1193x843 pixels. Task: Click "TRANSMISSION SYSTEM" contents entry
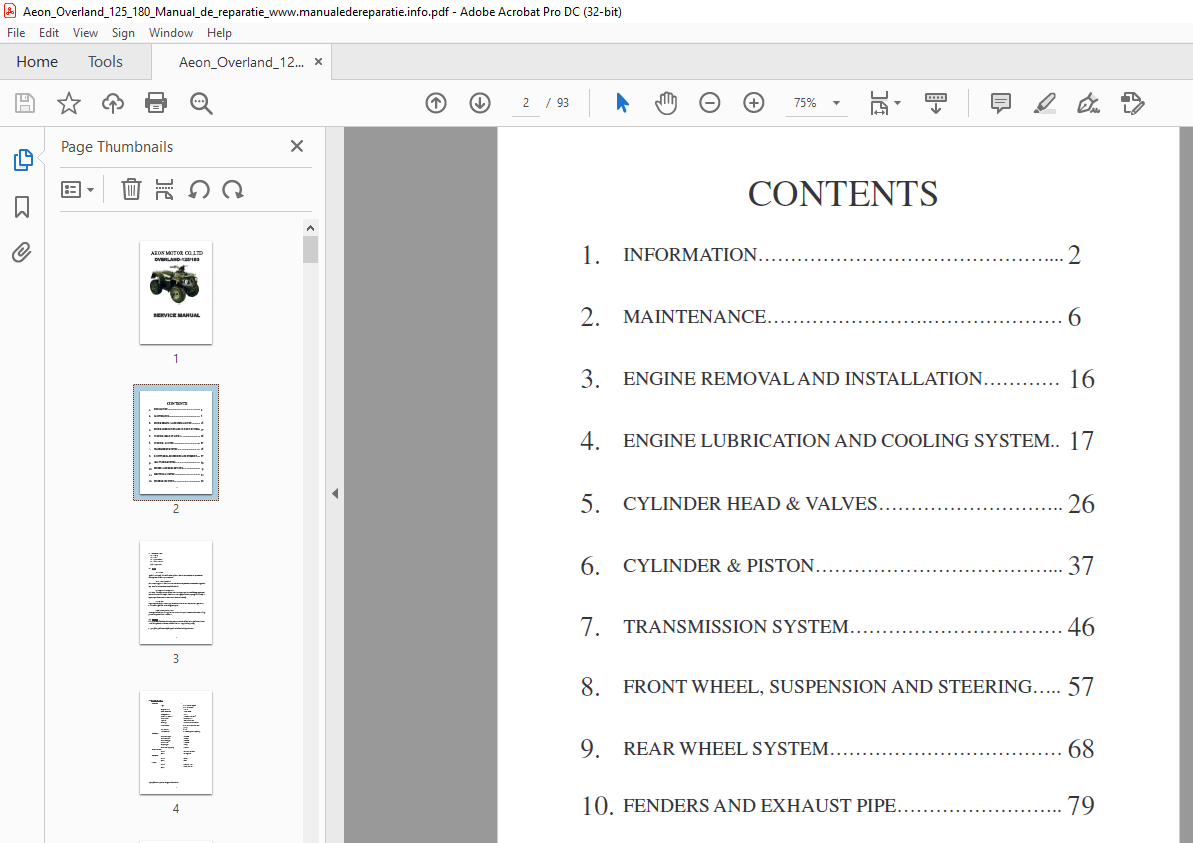coord(735,626)
